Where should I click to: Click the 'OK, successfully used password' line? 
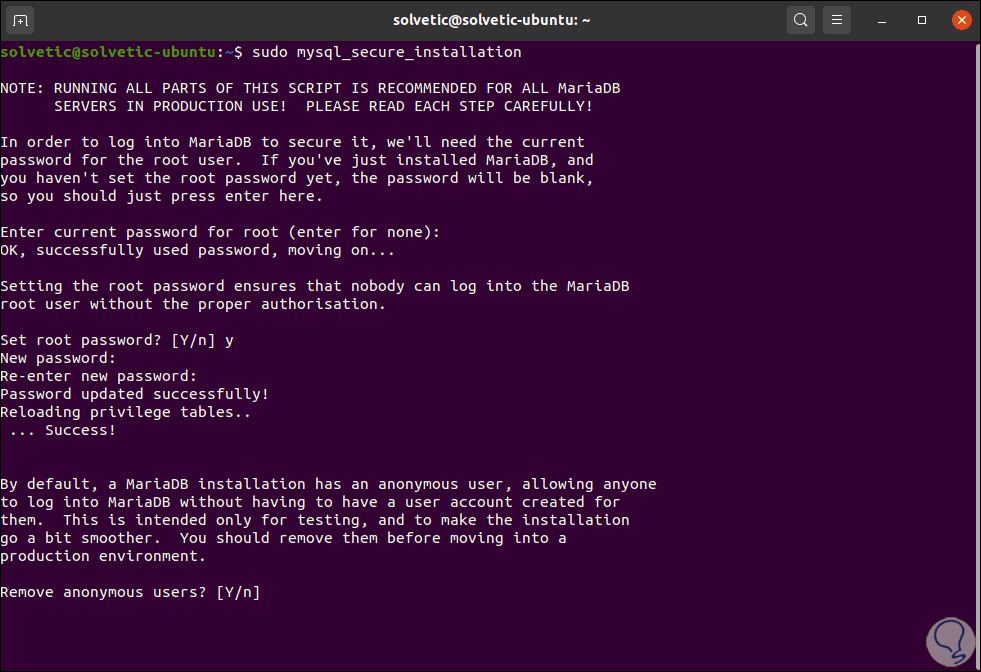coord(184,250)
